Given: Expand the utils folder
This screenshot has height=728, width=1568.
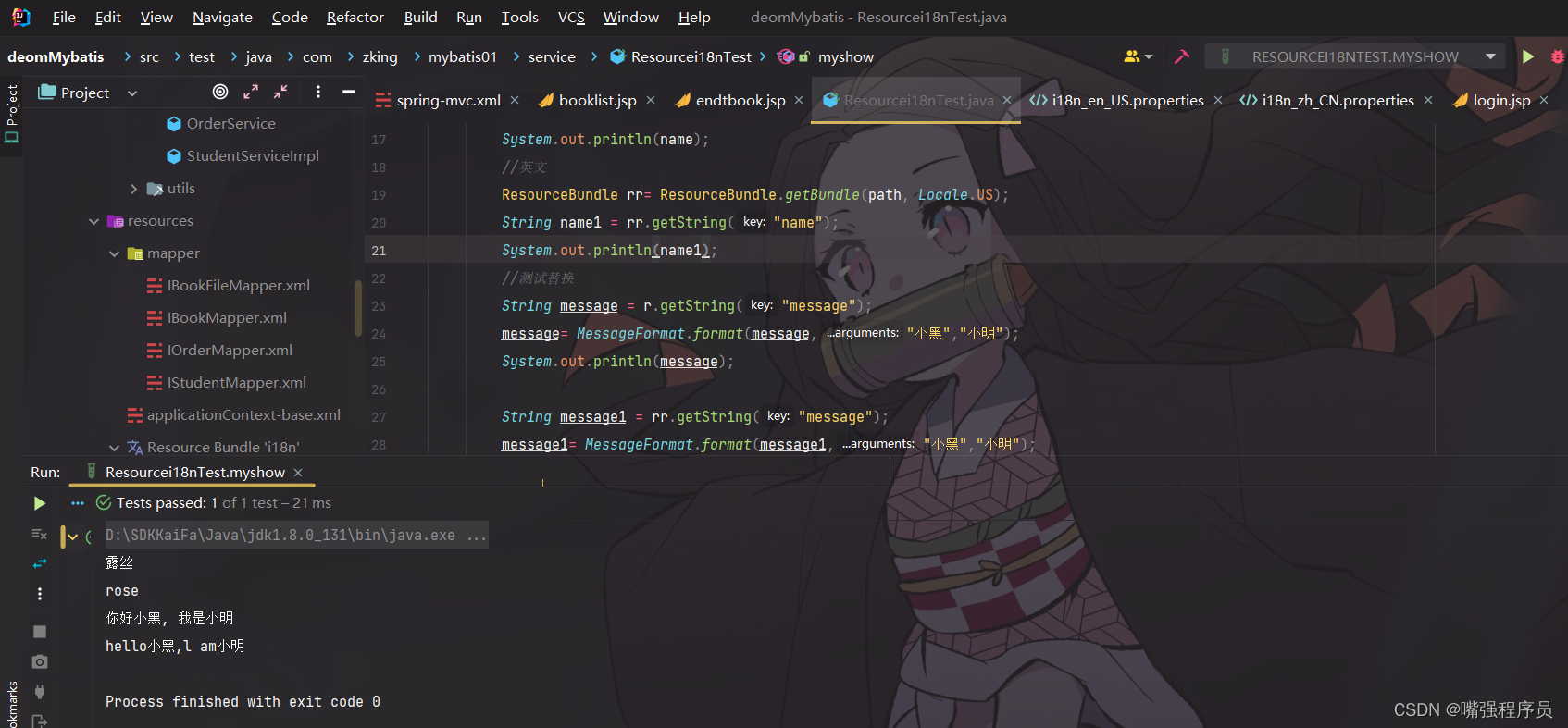Looking at the screenshot, I should click(x=134, y=189).
